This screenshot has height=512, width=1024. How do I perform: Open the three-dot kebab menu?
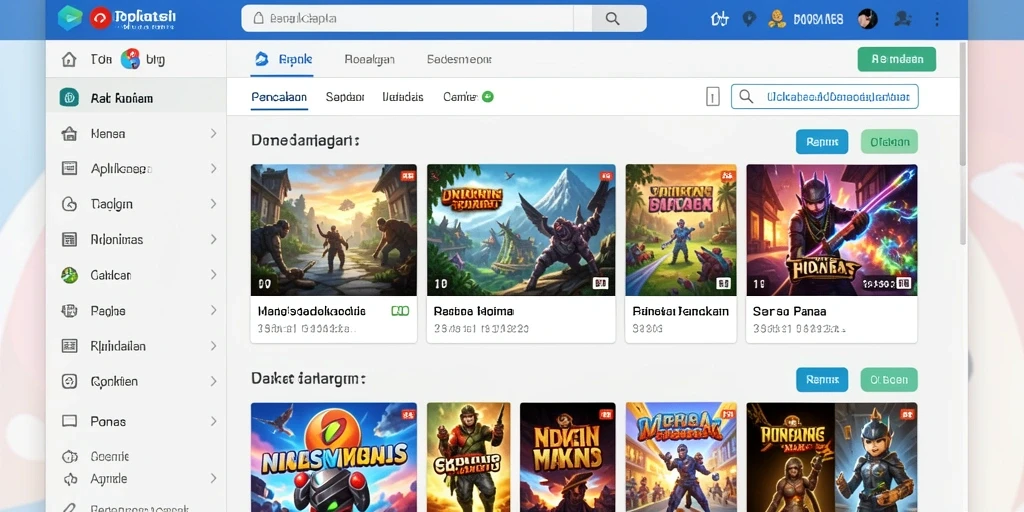point(936,19)
